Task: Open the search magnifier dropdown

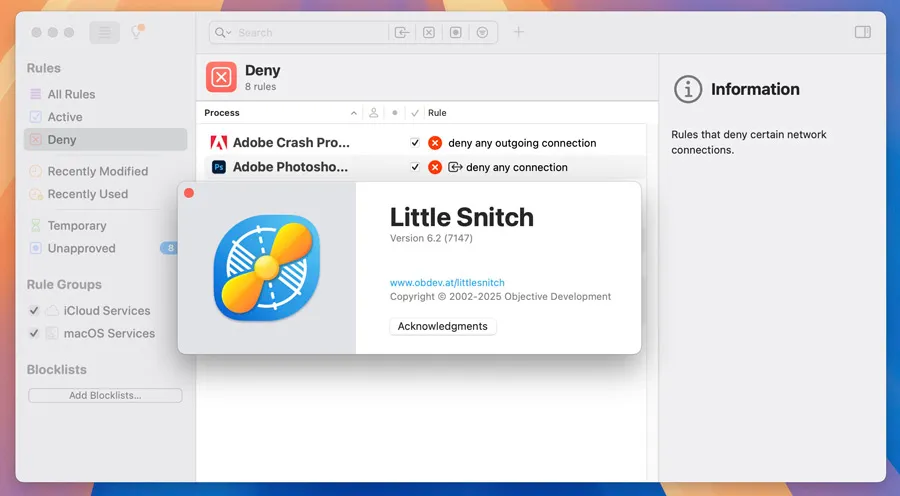Action: coord(222,33)
